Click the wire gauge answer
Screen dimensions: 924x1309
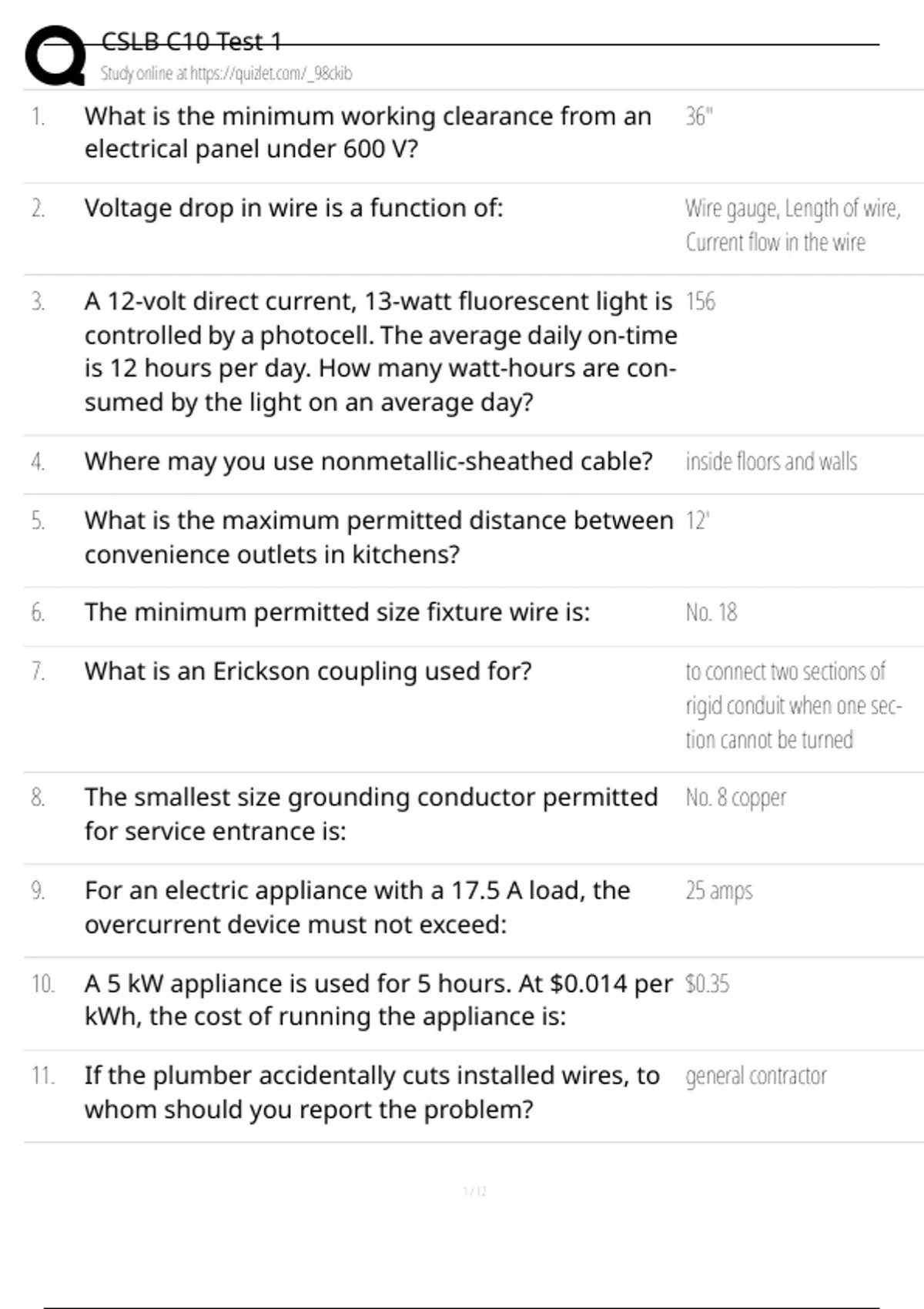click(x=792, y=225)
